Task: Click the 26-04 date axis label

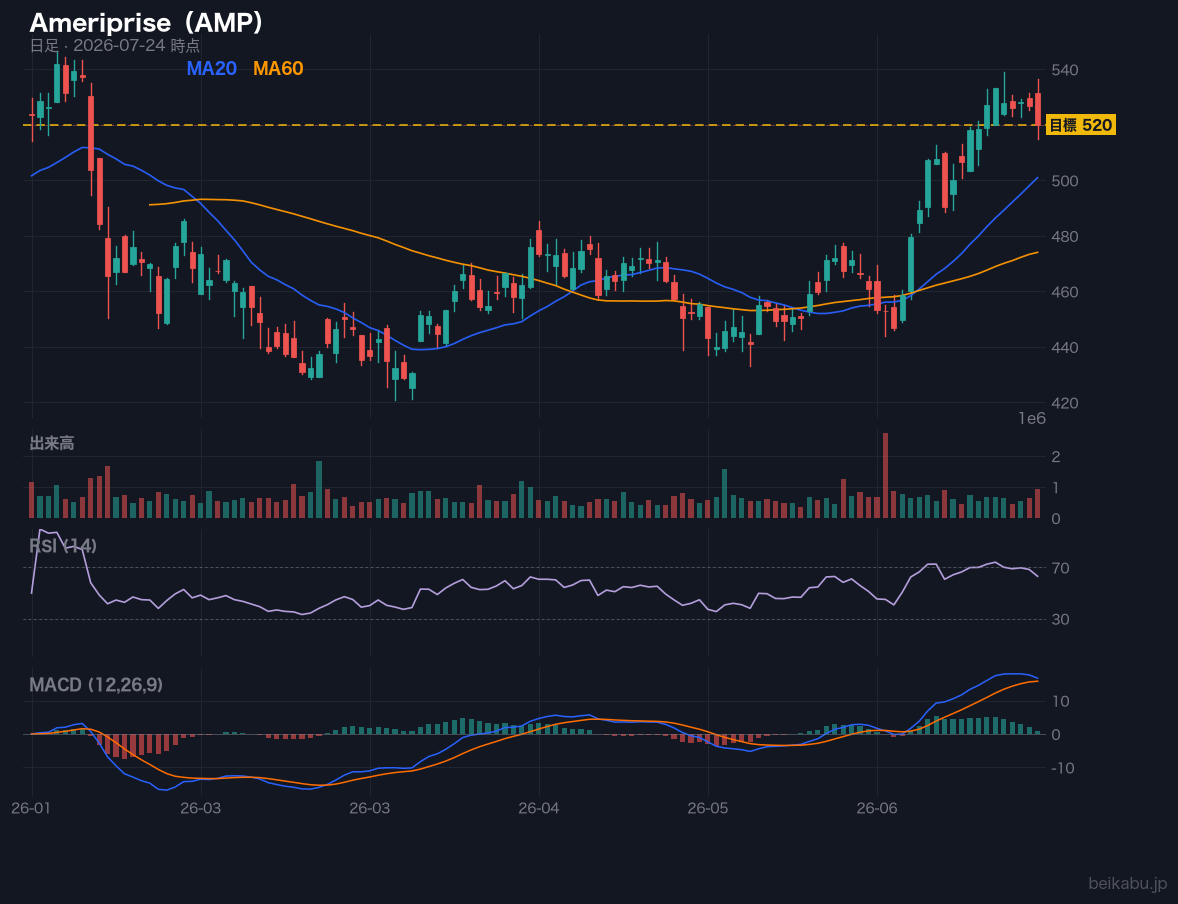Action: (x=539, y=809)
